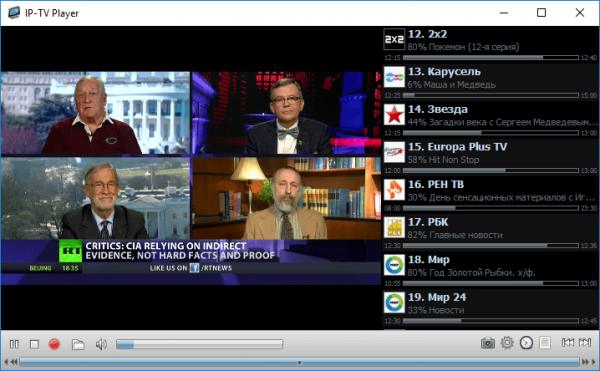Click the РБК channel logo
600x371 pixels.
(x=394, y=227)
